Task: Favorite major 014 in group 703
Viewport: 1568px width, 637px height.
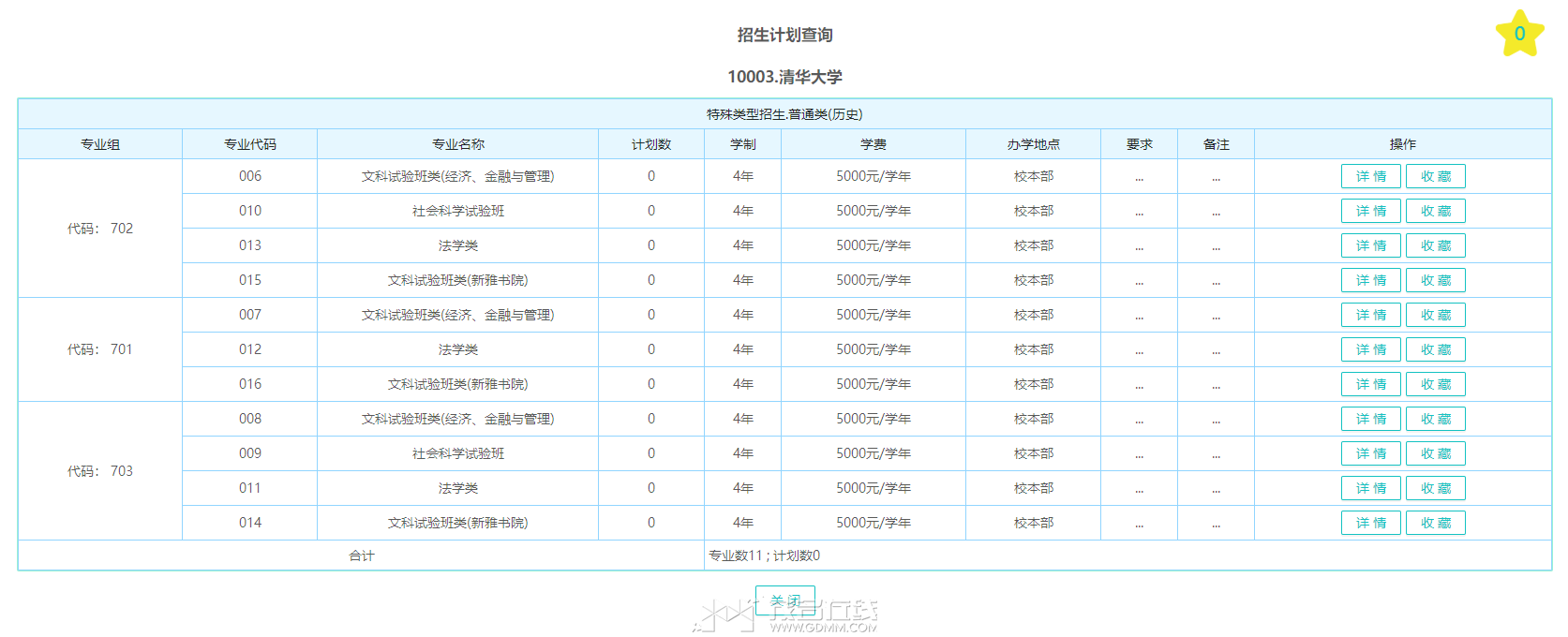Action: pyautogui.click(x=1436, y=523)
